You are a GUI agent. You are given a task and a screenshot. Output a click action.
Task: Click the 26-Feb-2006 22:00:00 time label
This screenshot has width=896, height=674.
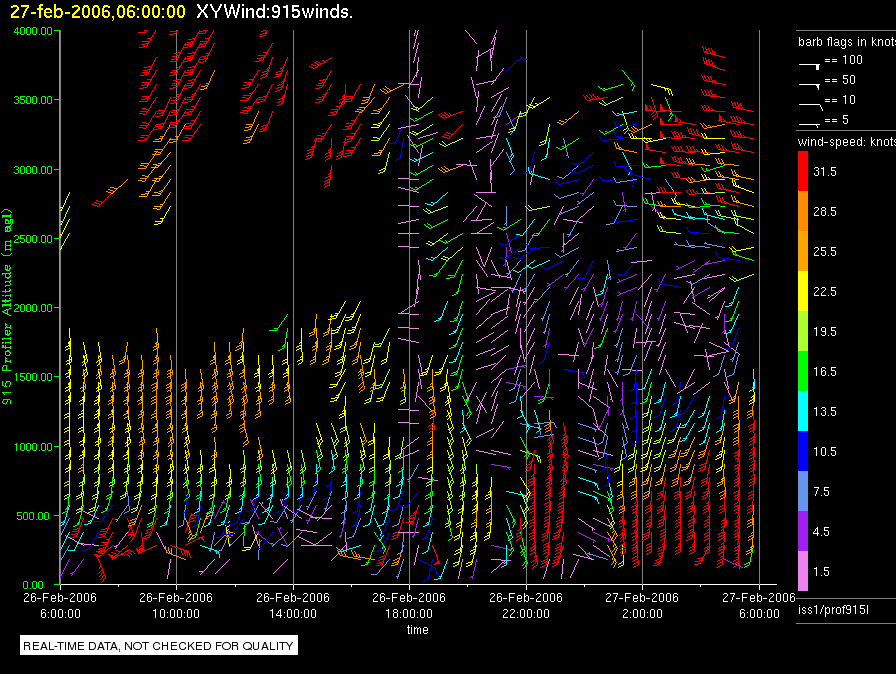526,605
